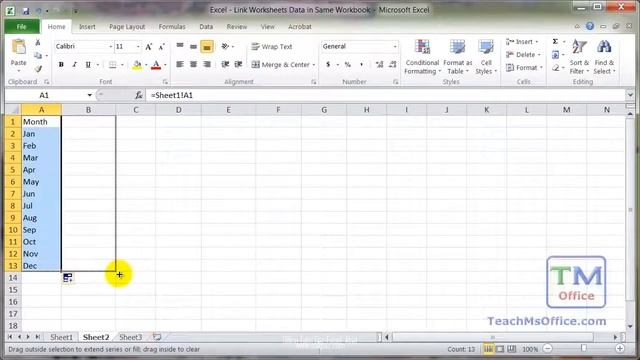640x360 pixels.
Task: Toggle Bold formatting
Action: pos(61,64)
